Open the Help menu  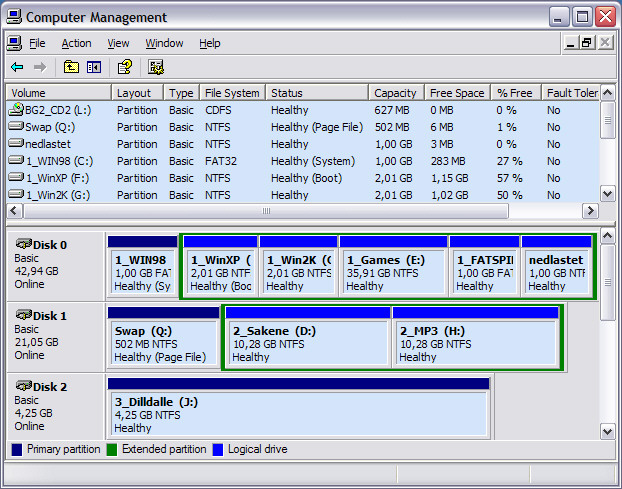(x=209, y=43)
